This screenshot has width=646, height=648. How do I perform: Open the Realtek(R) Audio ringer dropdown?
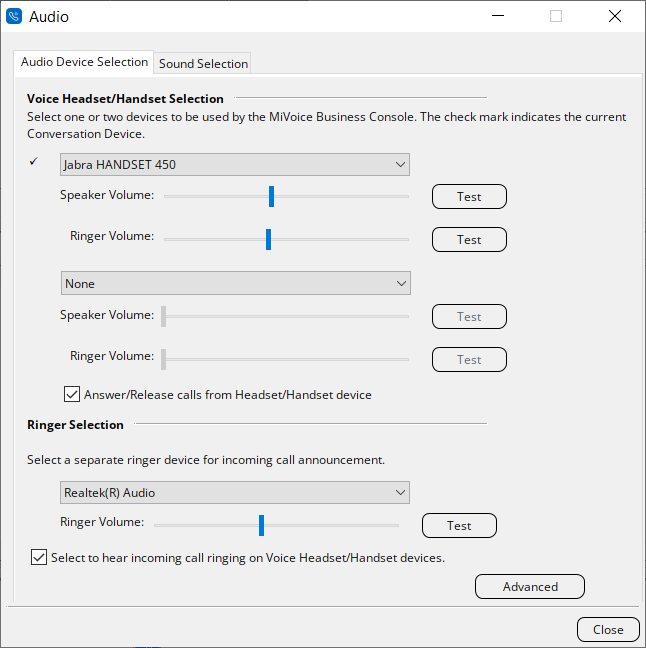pyautogui.click(x=235, y=493)
